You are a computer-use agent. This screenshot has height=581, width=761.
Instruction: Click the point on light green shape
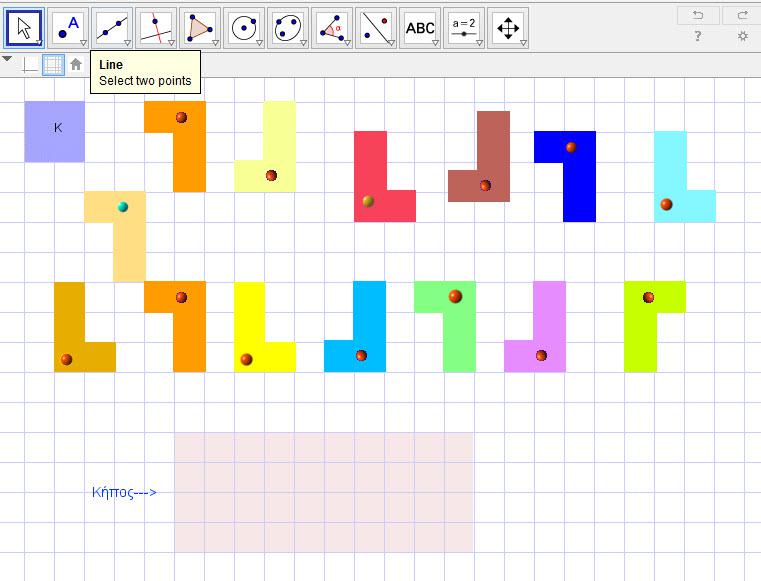click(455, 296)
